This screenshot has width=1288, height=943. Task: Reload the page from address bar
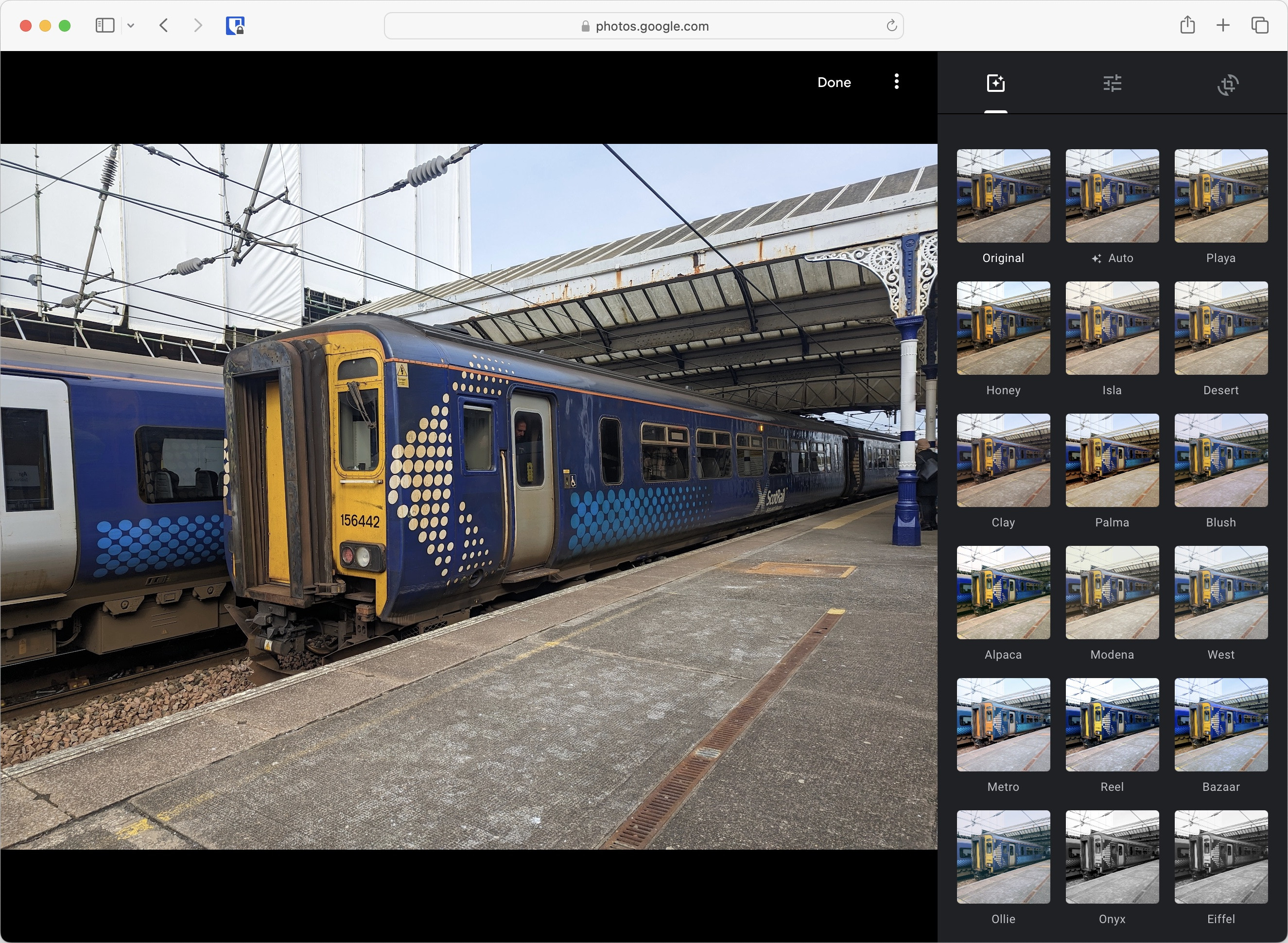click(x=891, y=26)
